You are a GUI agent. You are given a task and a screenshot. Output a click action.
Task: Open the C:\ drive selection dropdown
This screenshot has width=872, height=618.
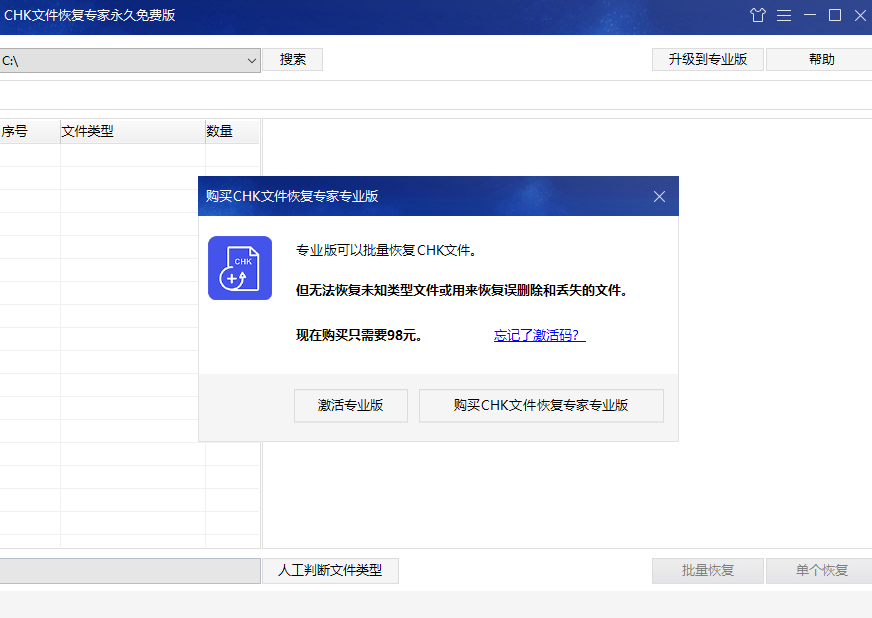130,60
